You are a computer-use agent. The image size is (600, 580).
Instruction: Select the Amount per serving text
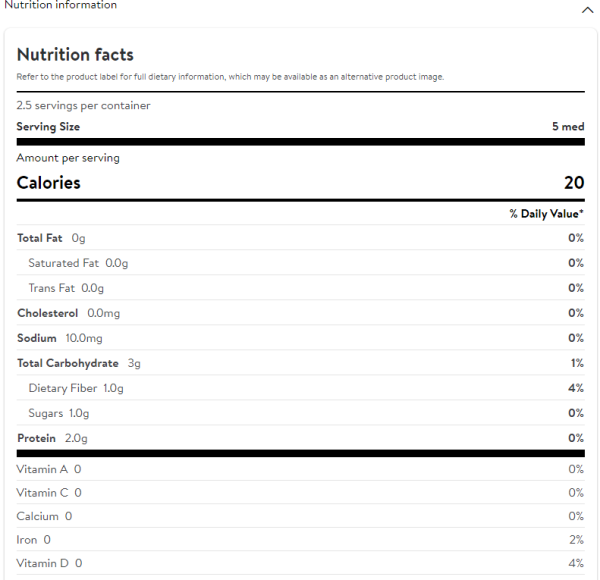(x=68, y=158)
